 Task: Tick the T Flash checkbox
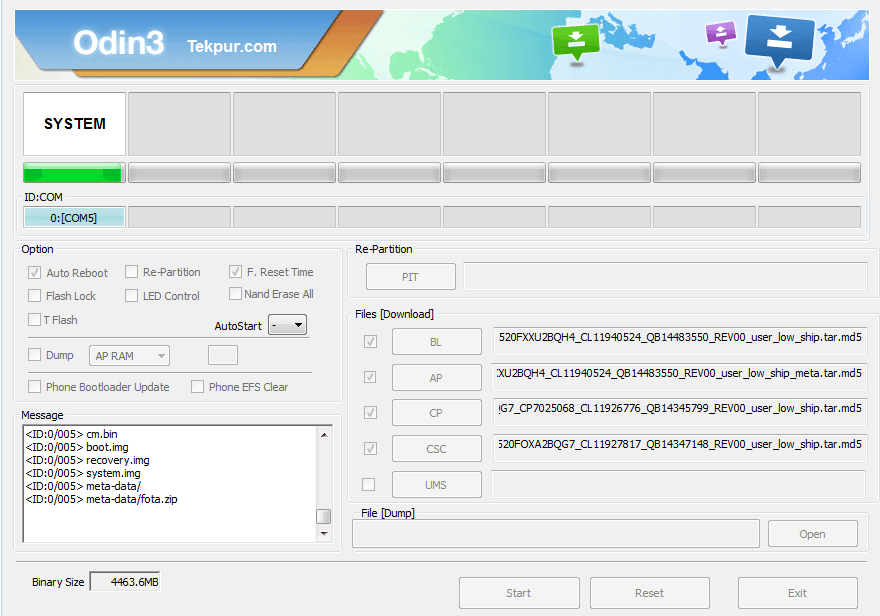[35, 320]
